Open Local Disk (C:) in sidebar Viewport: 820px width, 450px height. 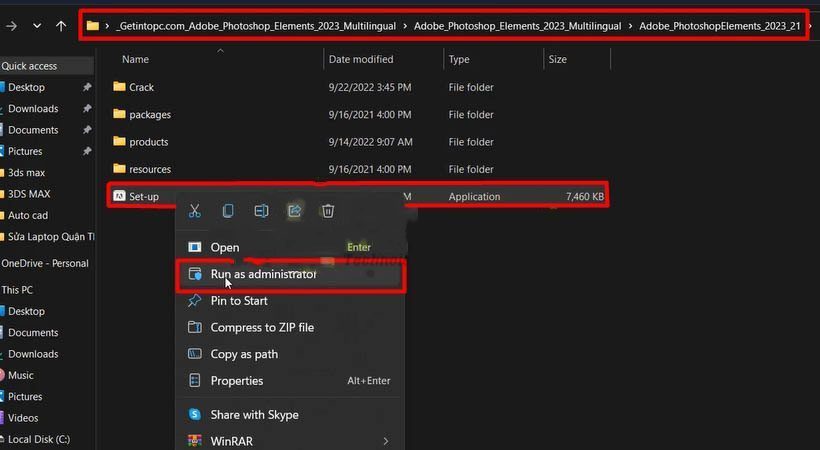click(x=39, y=440)
